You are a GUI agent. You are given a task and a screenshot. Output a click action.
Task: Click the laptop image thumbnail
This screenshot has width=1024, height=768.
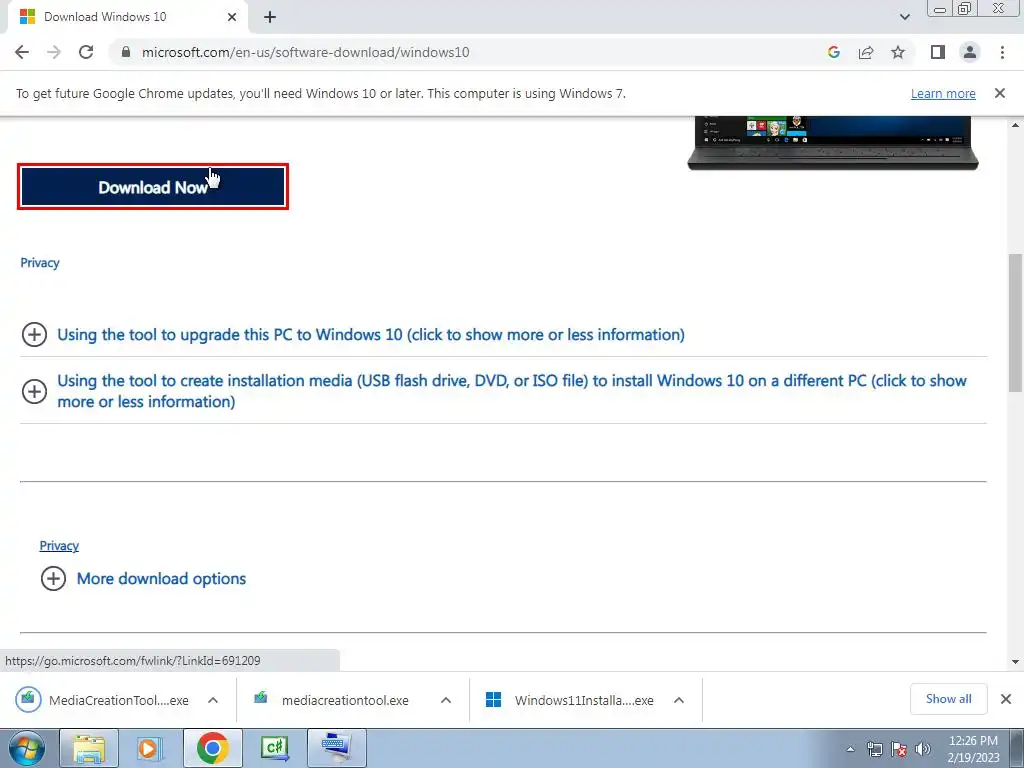click(833, 143)
